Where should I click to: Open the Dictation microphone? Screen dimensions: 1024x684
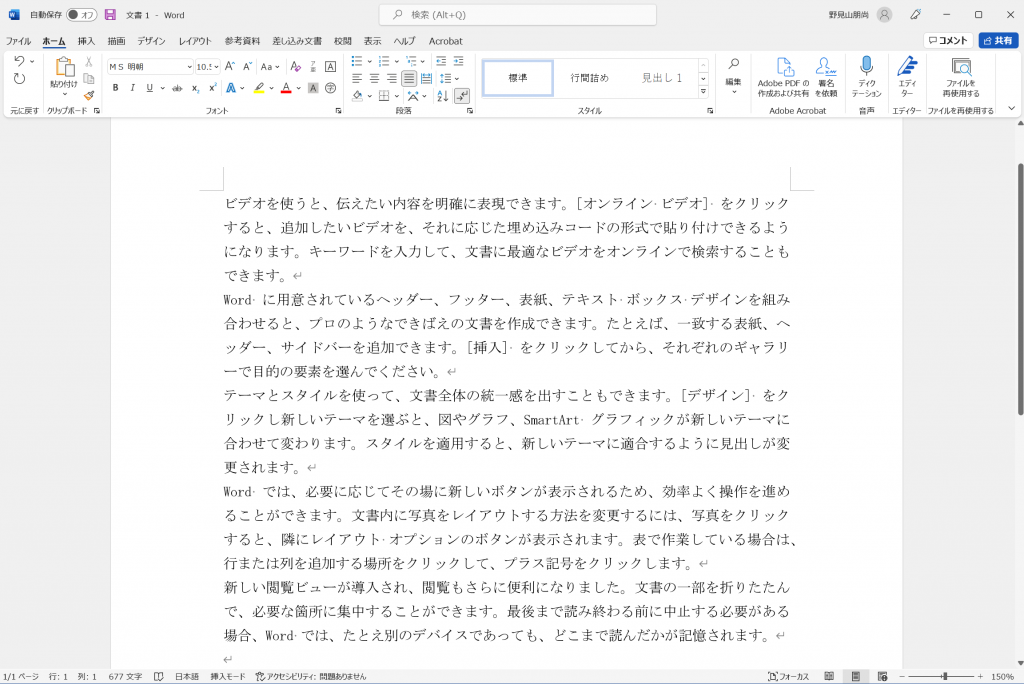pos(867,67)
